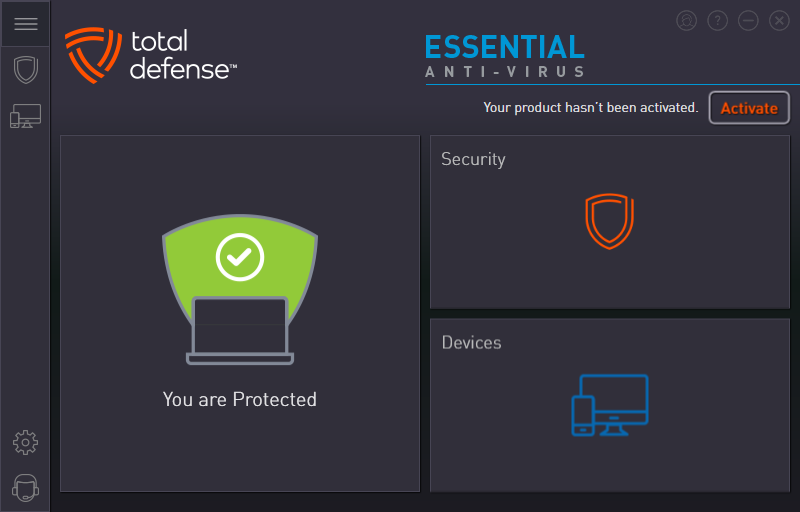This screenshot has height=512, width=800.
Task: Click the green shield checkmark status icon
Action: (x=240, y=259)
